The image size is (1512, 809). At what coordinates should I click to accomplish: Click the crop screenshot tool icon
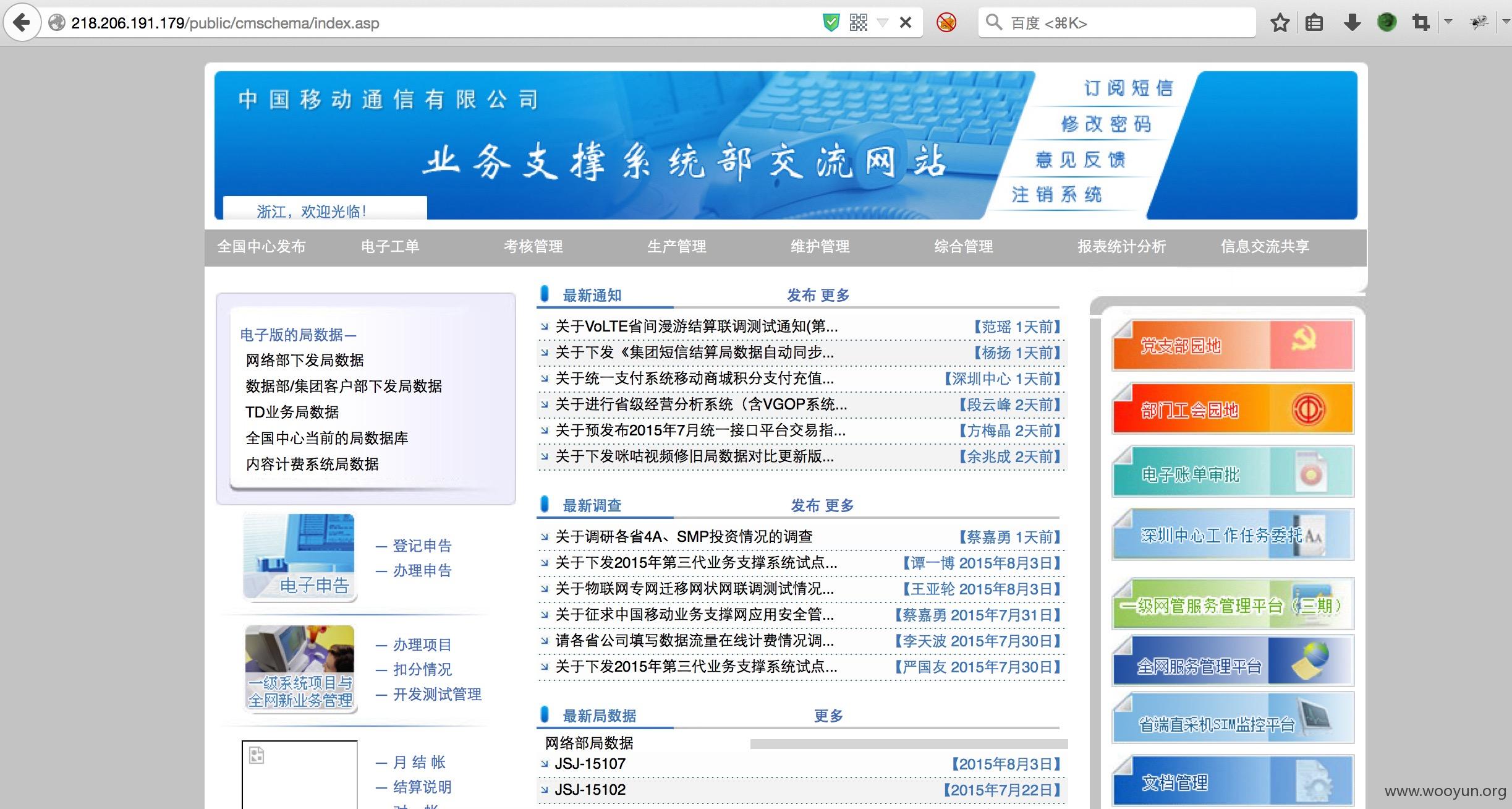click(x=1421, y=23)
